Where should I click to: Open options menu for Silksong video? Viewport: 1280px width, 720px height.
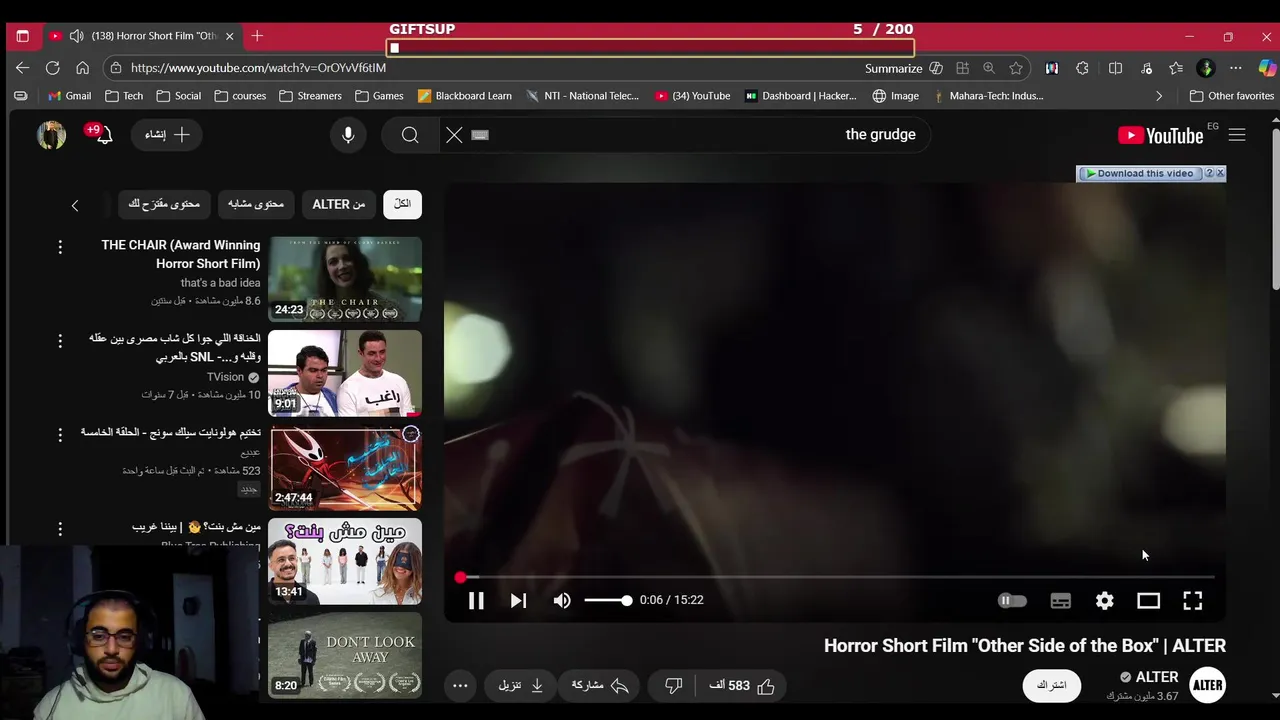click(x=60, y=434)
